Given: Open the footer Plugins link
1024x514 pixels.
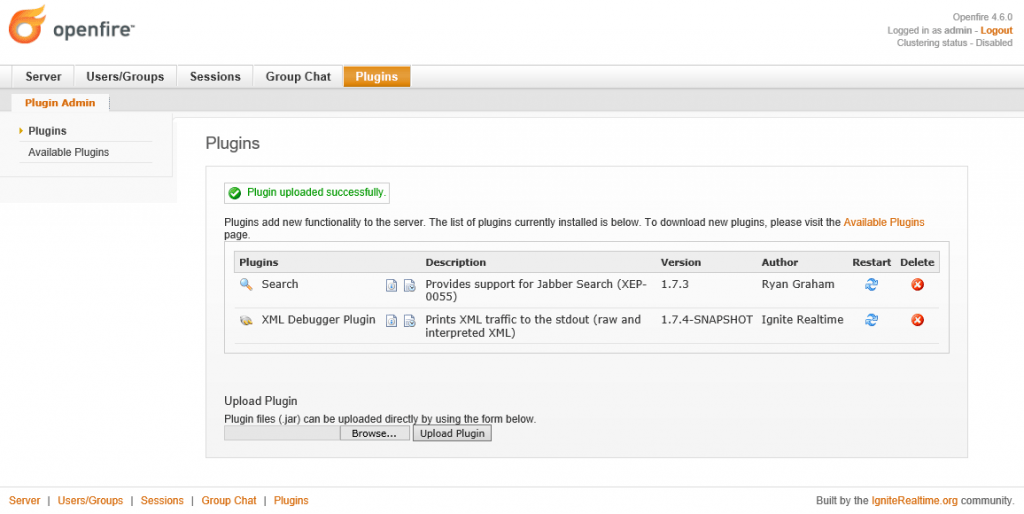Looking at the screenshot, I should [x=291, y=500].
